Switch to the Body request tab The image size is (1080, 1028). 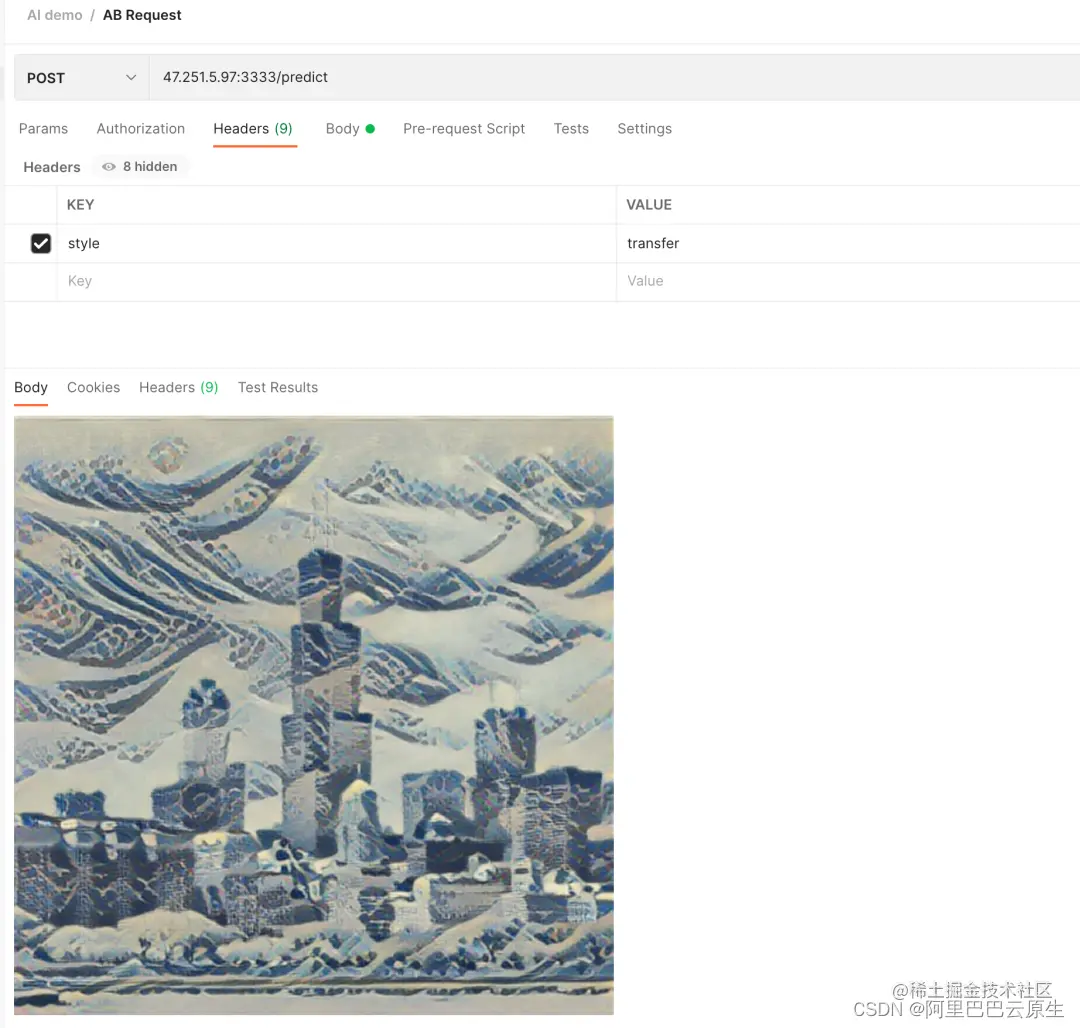[x=343, y=128]
